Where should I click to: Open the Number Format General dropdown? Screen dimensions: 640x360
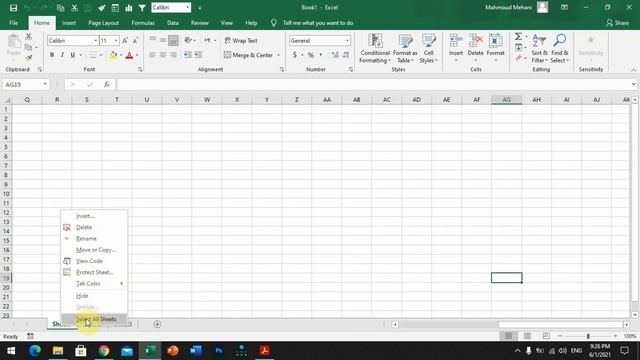[x=347, y=40]
